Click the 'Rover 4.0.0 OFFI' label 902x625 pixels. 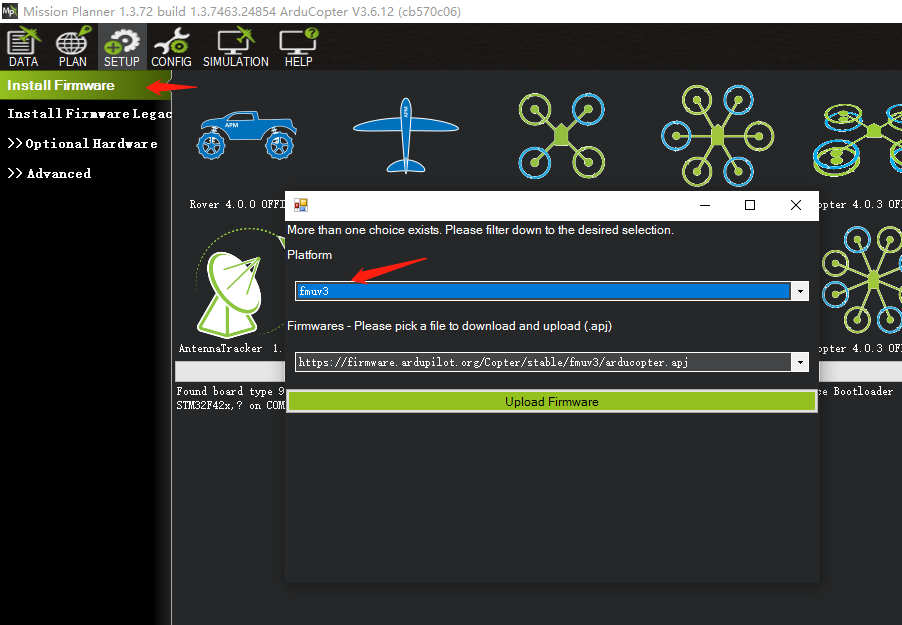pos(237,205)
